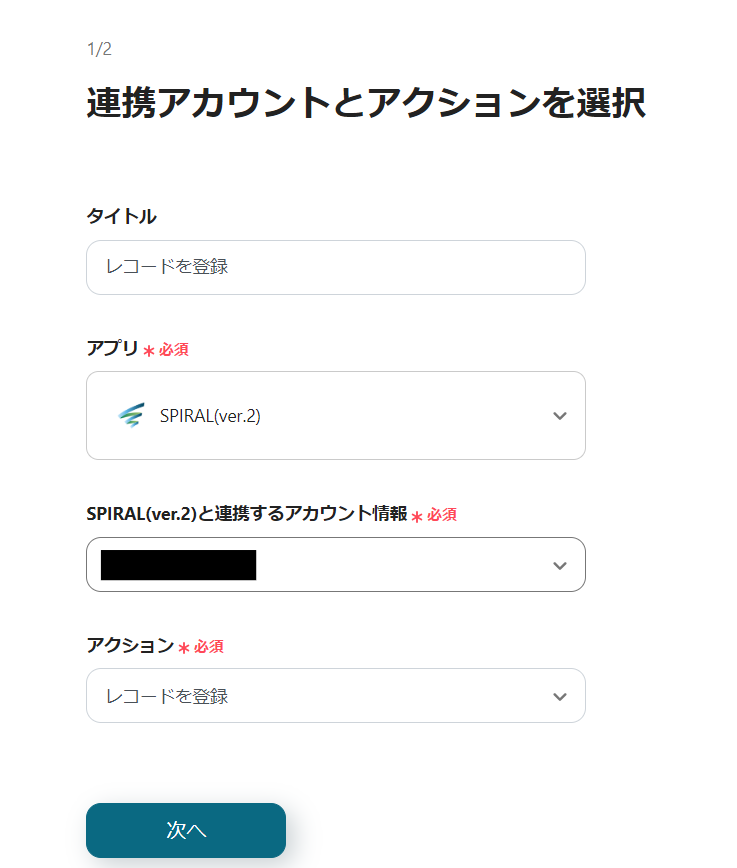
Task: Select the blacked-out account name
Action: (179, 565)
